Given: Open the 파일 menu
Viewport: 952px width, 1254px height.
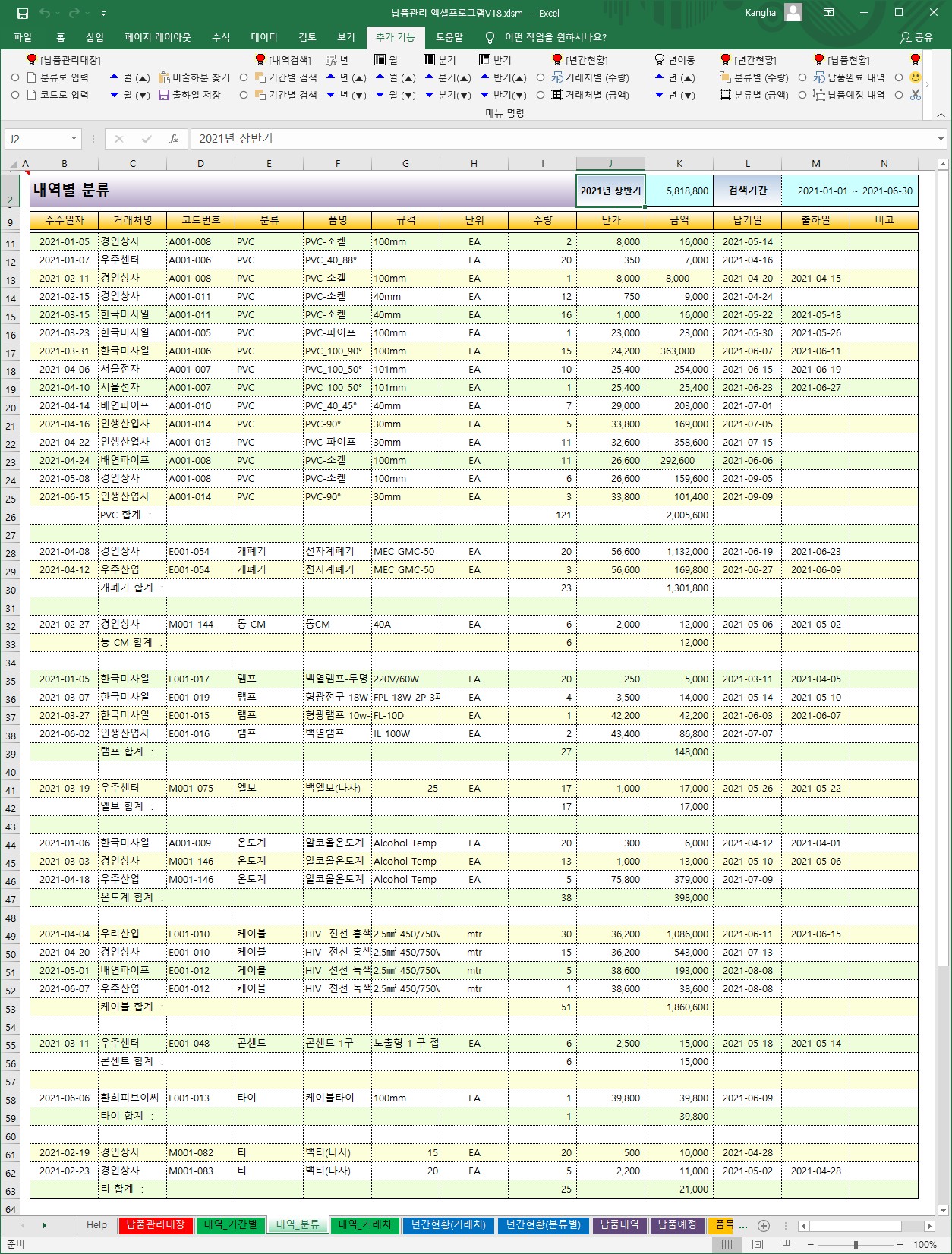Looking at the screenshot, I should (23, 37).
